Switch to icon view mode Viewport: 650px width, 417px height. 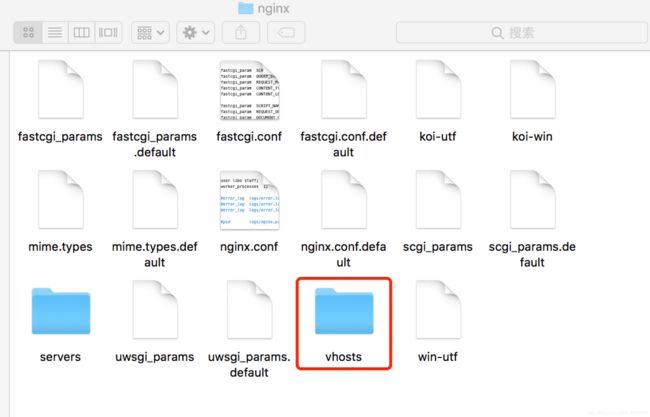click(28, 32)
